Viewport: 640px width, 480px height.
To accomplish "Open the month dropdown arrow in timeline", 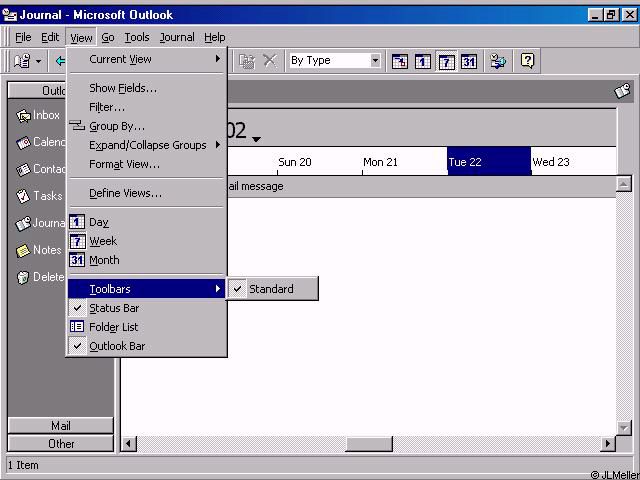I will coord(256,139).
